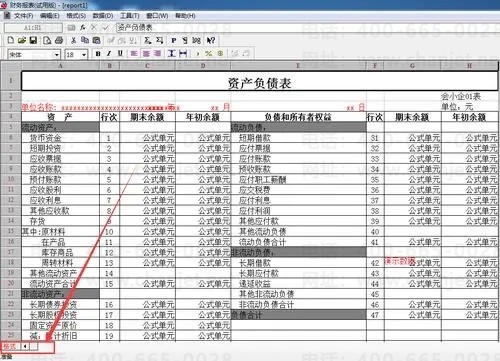Screen dimensions: 500x361
Task: Click the column width icon
Action: (183, 53)
